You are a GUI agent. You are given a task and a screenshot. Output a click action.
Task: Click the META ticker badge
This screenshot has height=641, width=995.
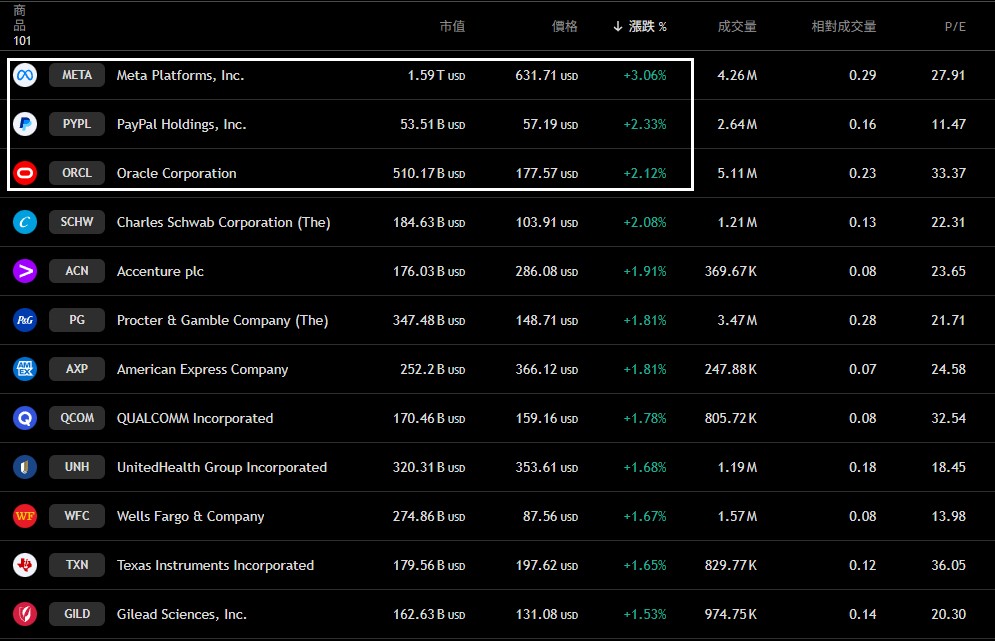(77, 75)
